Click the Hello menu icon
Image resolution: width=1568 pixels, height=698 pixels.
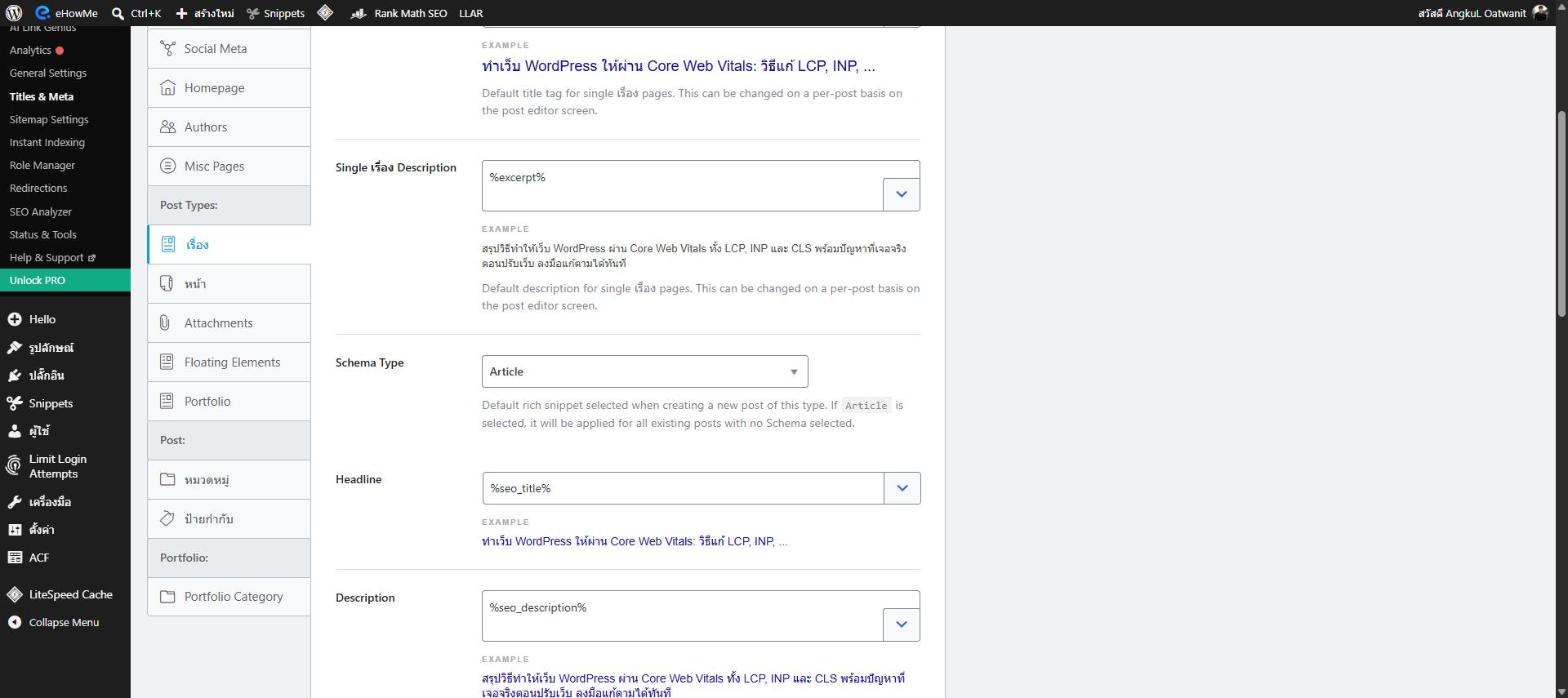pos(14,320)
